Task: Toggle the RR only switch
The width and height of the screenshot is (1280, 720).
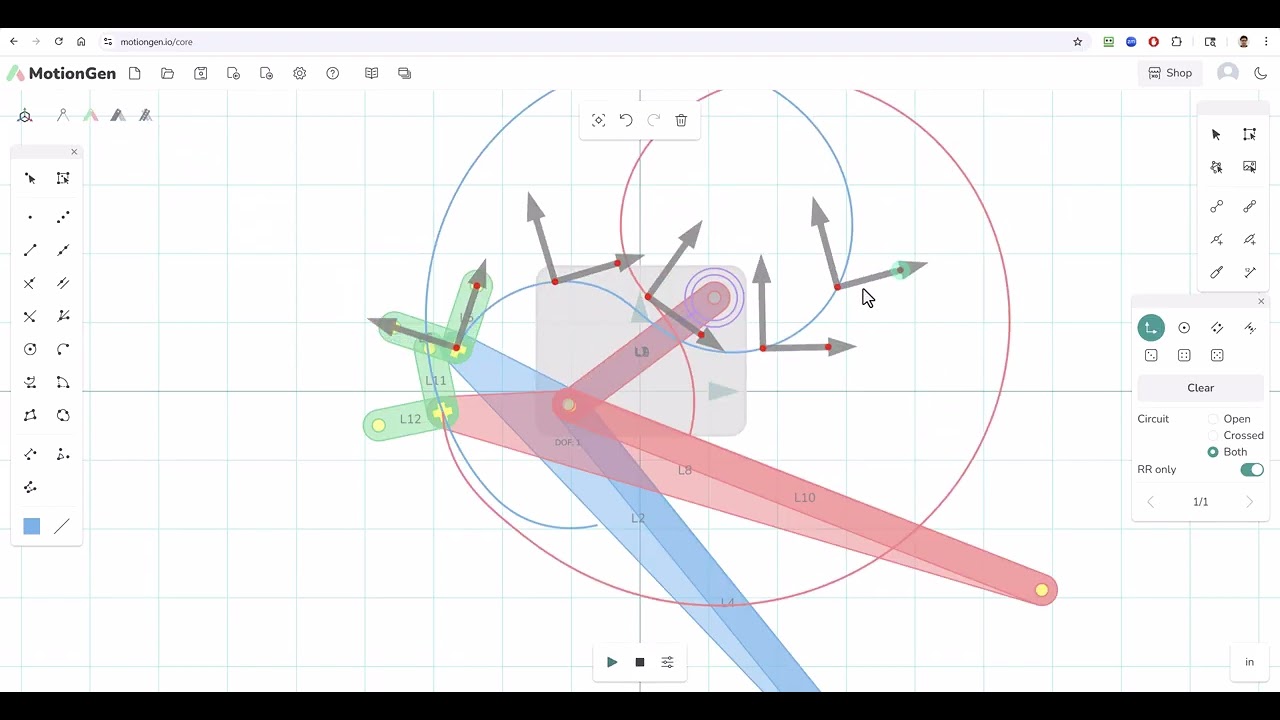Action: [x=1251, y=469]
